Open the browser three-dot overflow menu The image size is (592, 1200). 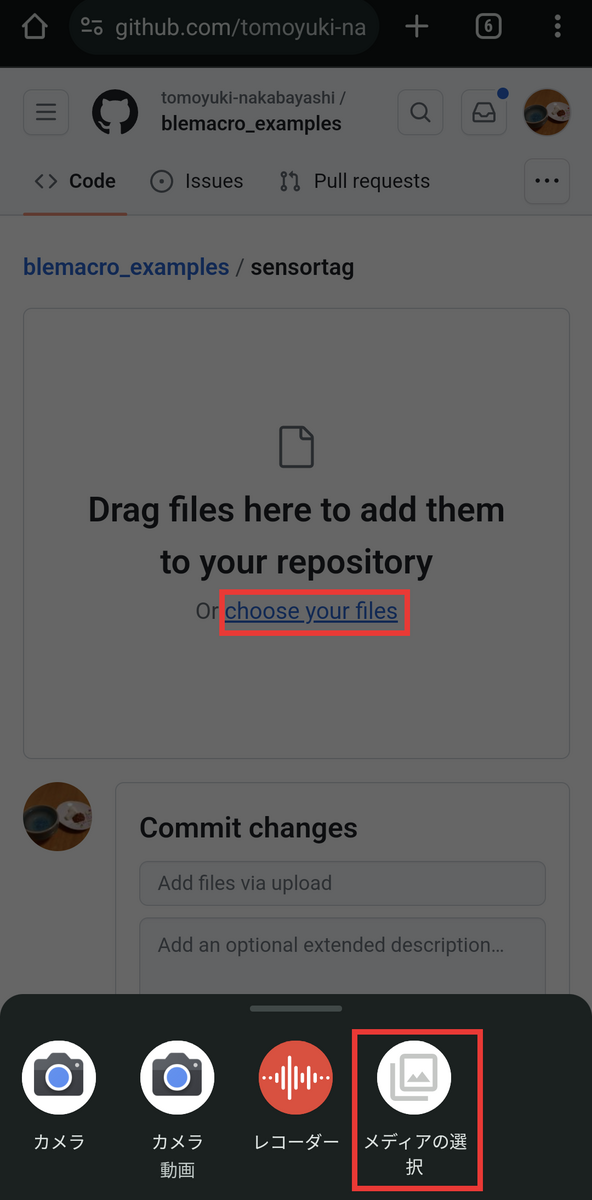click(x=558, y=27)
